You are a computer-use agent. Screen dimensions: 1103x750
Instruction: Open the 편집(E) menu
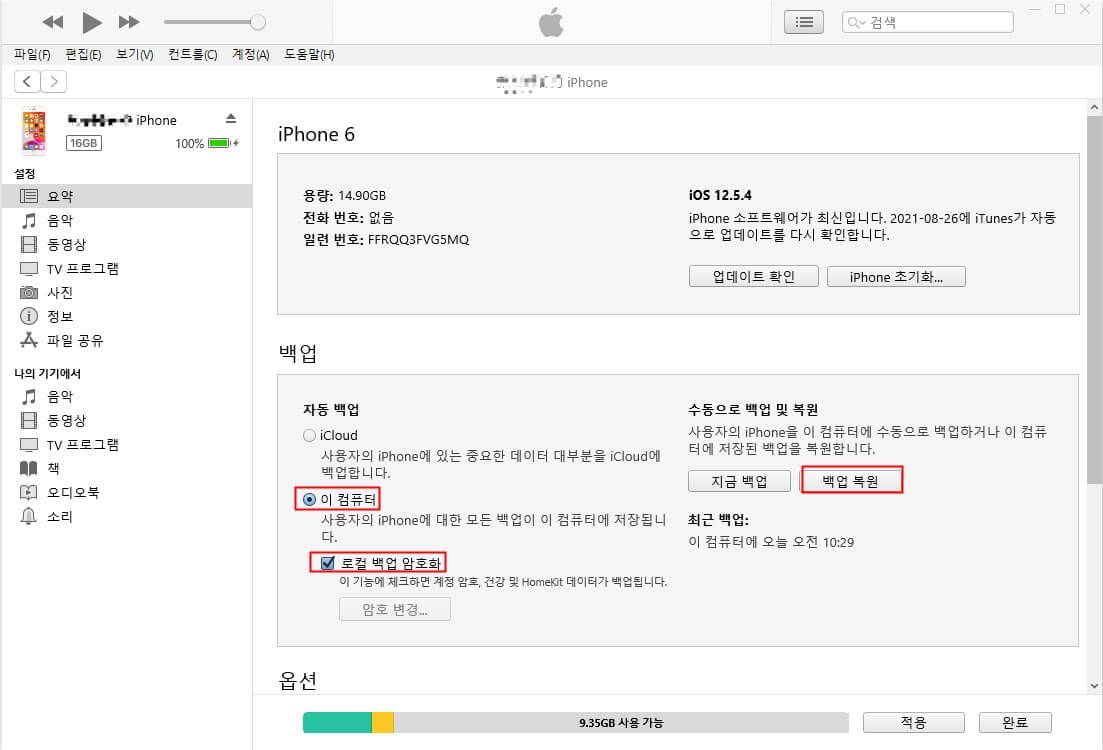[x=83, y=54]
